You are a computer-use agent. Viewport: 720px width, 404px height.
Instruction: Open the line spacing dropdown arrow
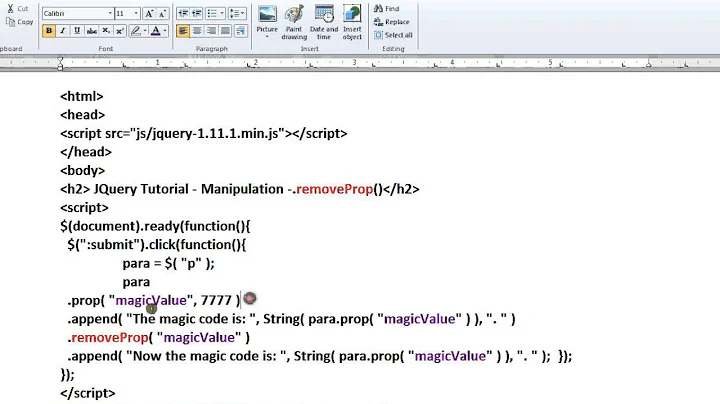tap(243, 13)
